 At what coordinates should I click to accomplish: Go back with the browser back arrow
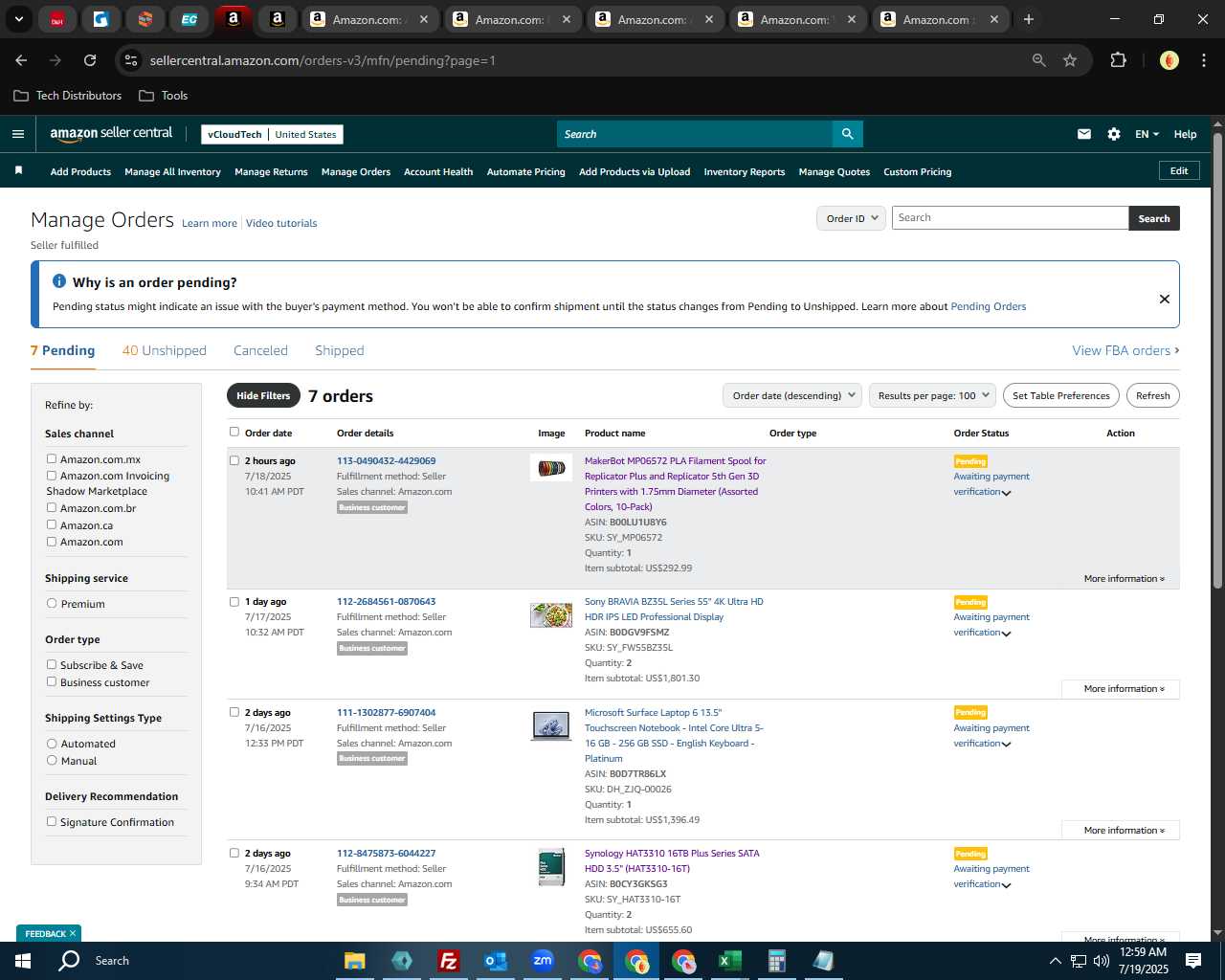21,60
